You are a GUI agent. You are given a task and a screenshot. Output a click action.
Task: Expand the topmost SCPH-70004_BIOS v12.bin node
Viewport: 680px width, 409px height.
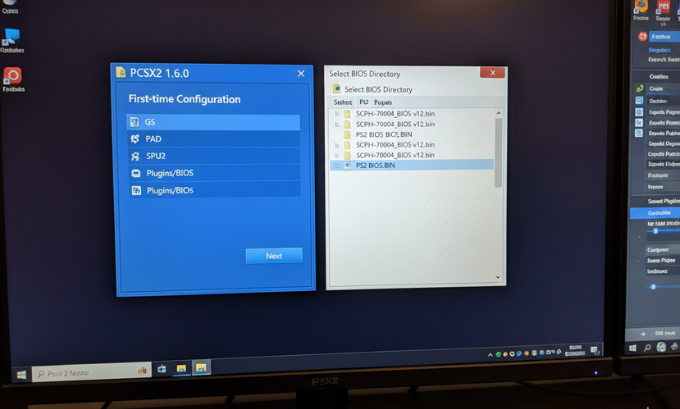(337, 114)
